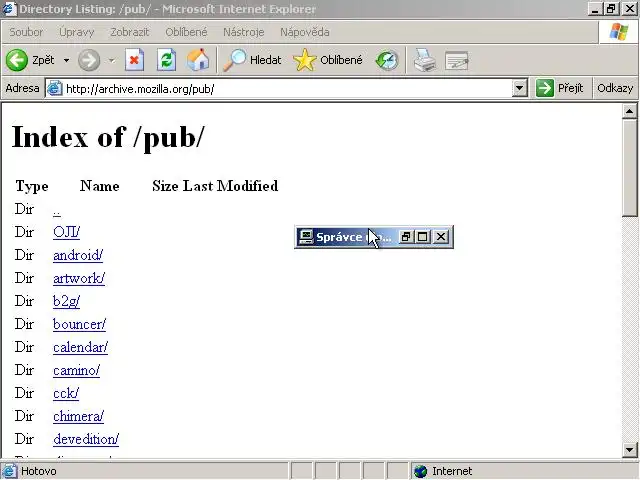Image resolution: width=640 pixels, height=480 pixels.
Task: Open the calendar/ directory link
Action: coord(80,347)
